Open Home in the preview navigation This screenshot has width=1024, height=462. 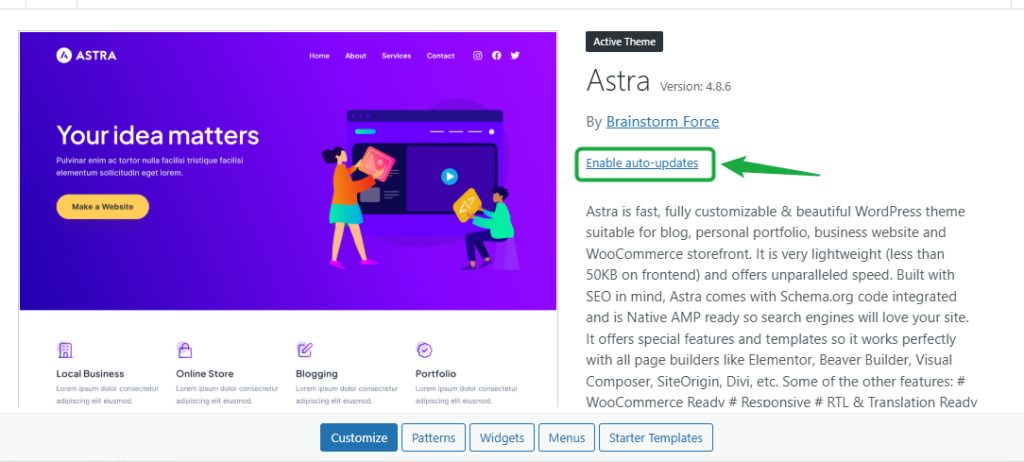pyautogui.click(x=319, y=56)
